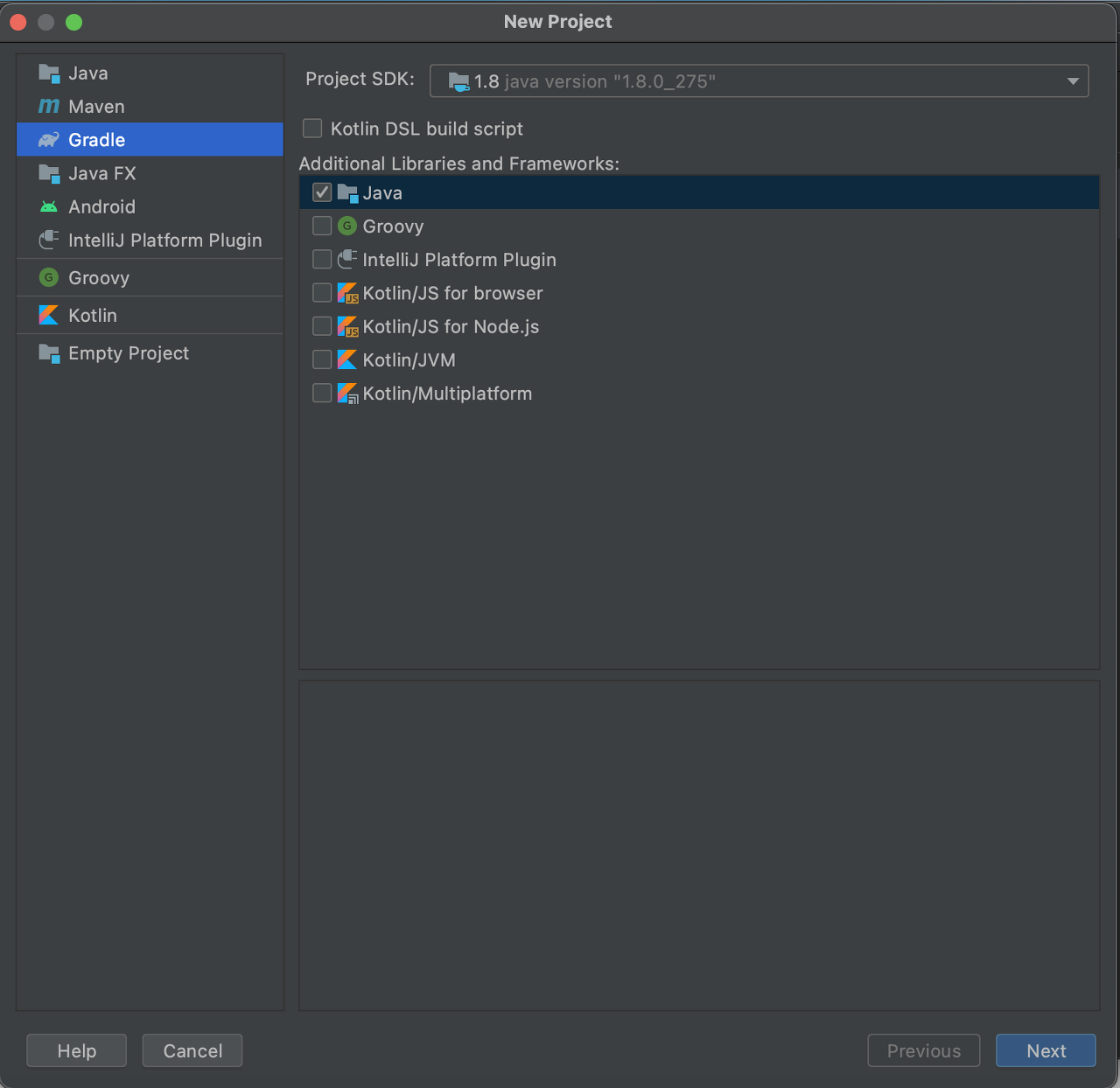The image size is (1120, 1088).
Task: Check the Kotlin/Multiplatform checkbox
Action: coord(322,393)
